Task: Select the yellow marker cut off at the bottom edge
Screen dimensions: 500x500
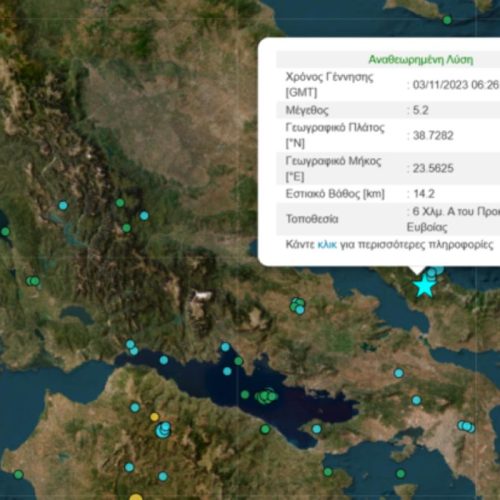Action: coord(136,497)
